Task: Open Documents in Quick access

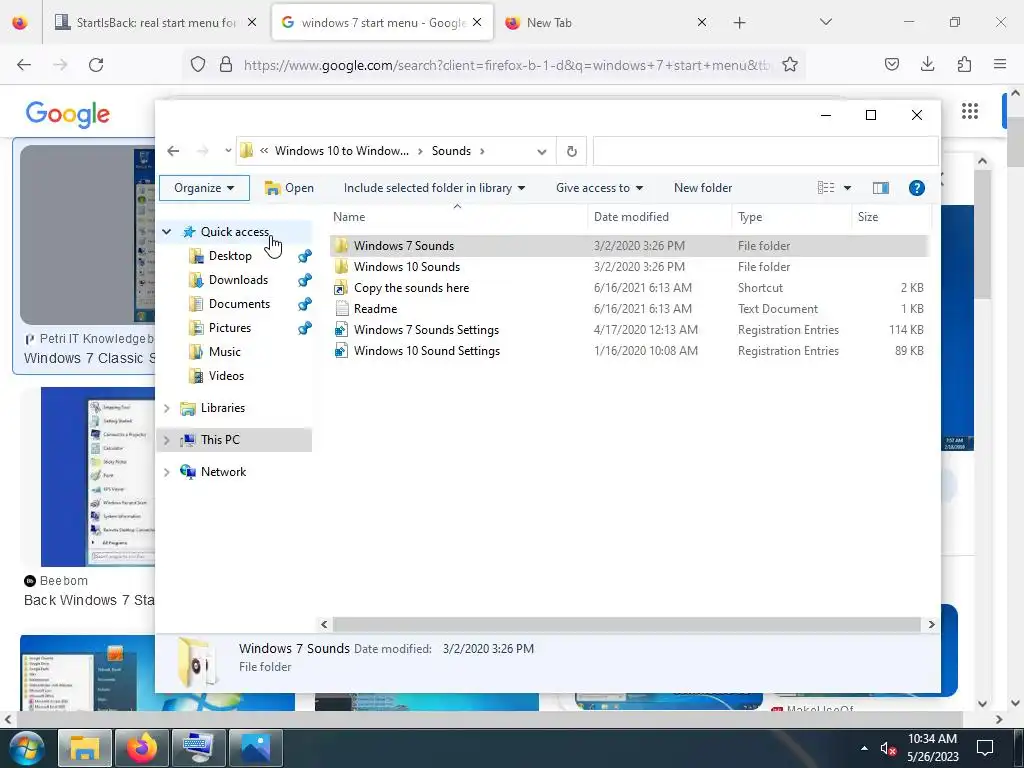Action: point(239,304)
